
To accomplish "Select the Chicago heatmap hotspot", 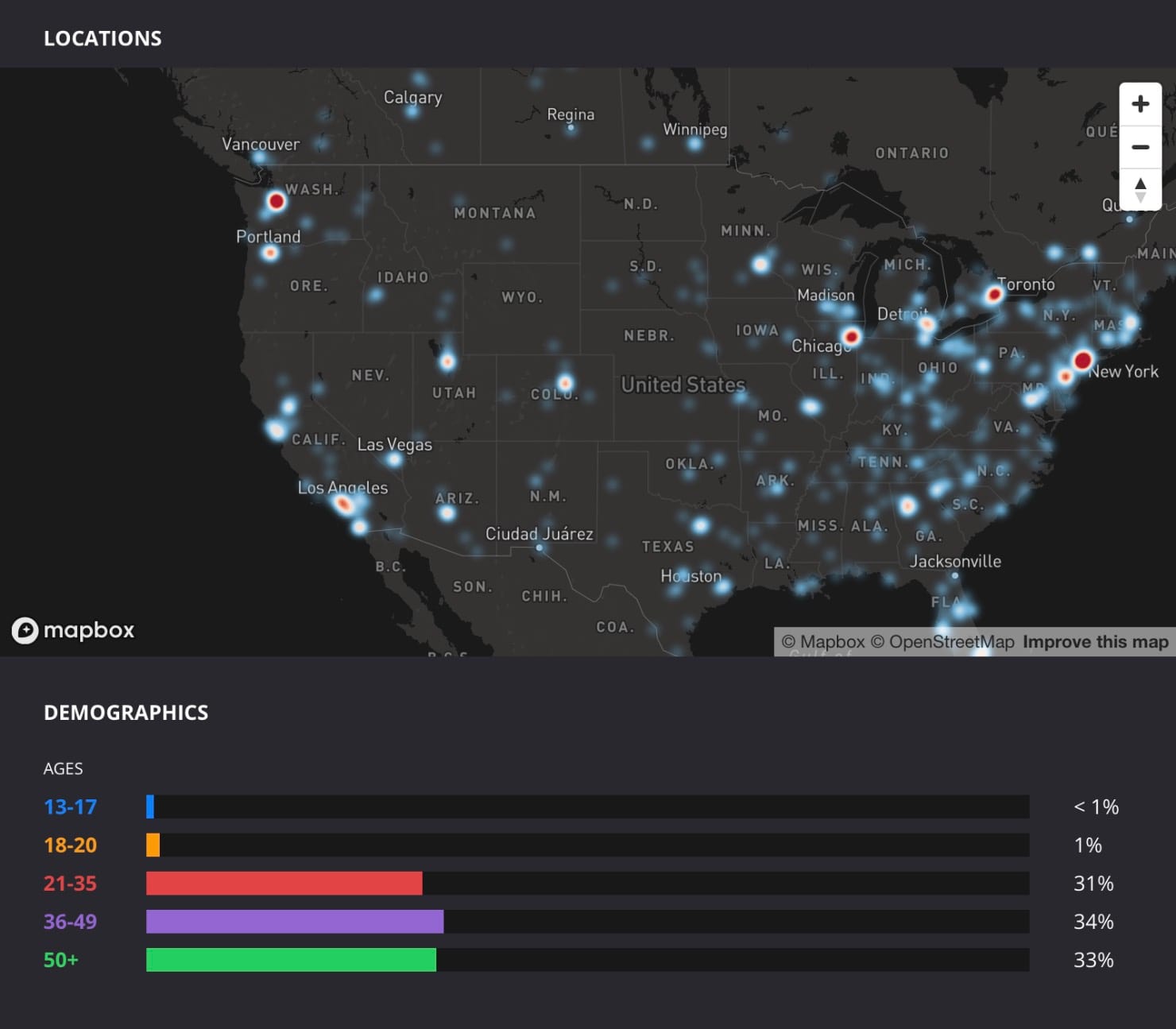I will [851, 336].
